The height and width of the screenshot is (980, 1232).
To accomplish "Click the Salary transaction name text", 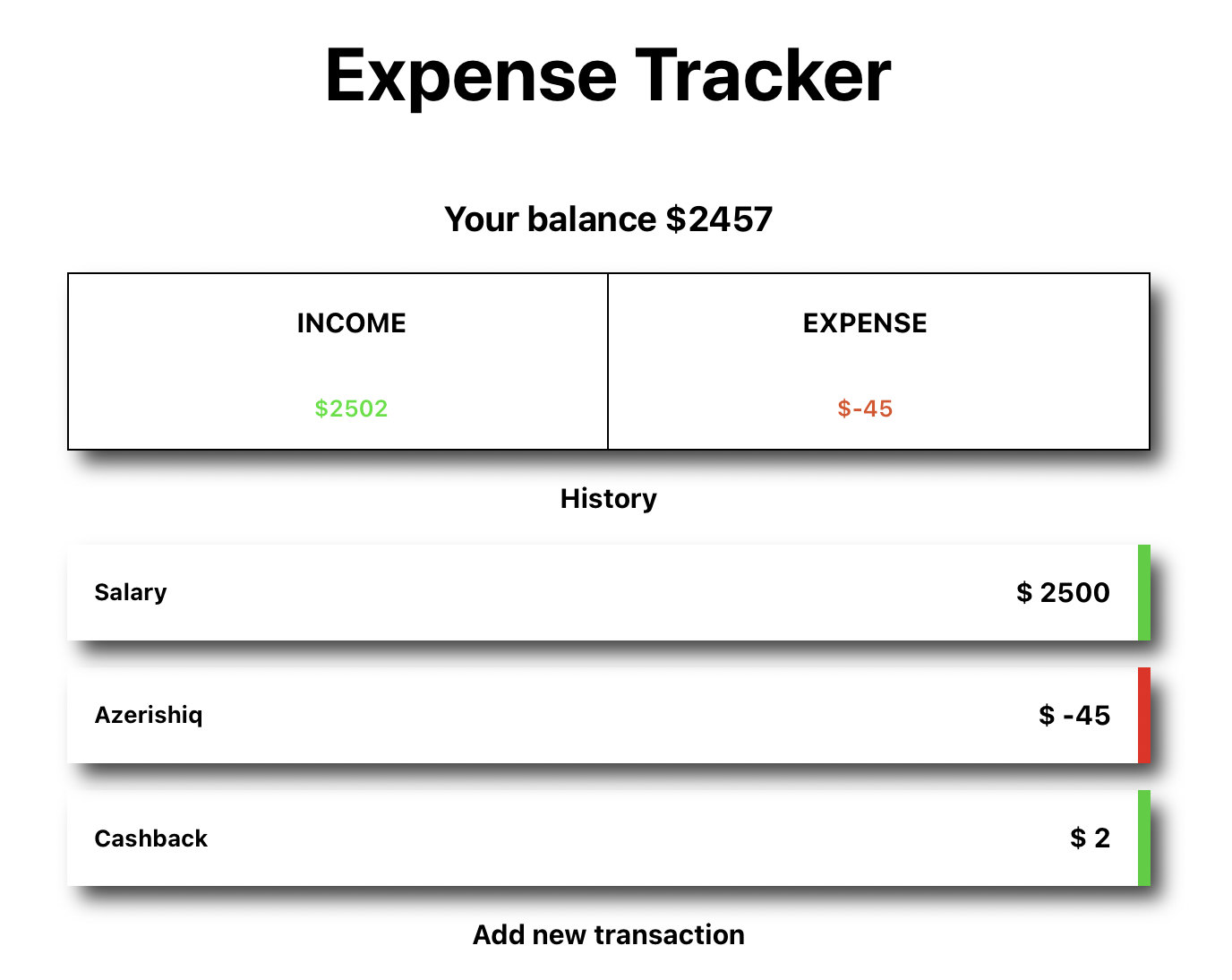I will coord(130,592).
